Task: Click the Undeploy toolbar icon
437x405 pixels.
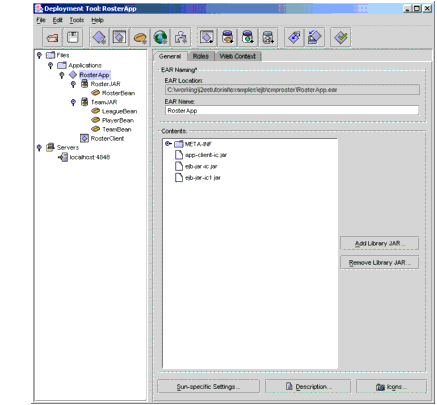Action: (315, 37)
